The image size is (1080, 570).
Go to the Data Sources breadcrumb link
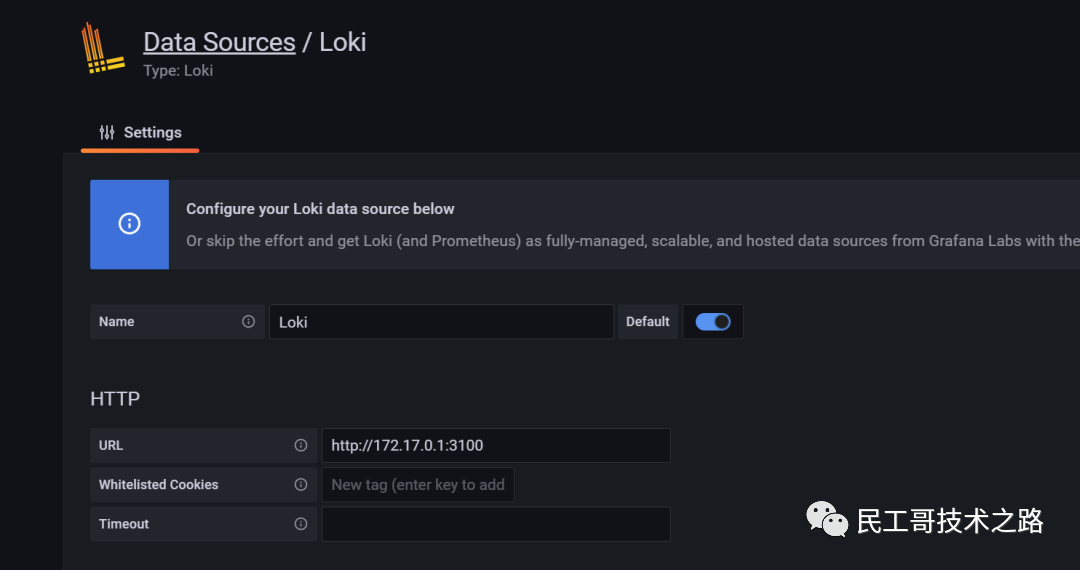tap(219, 42)
